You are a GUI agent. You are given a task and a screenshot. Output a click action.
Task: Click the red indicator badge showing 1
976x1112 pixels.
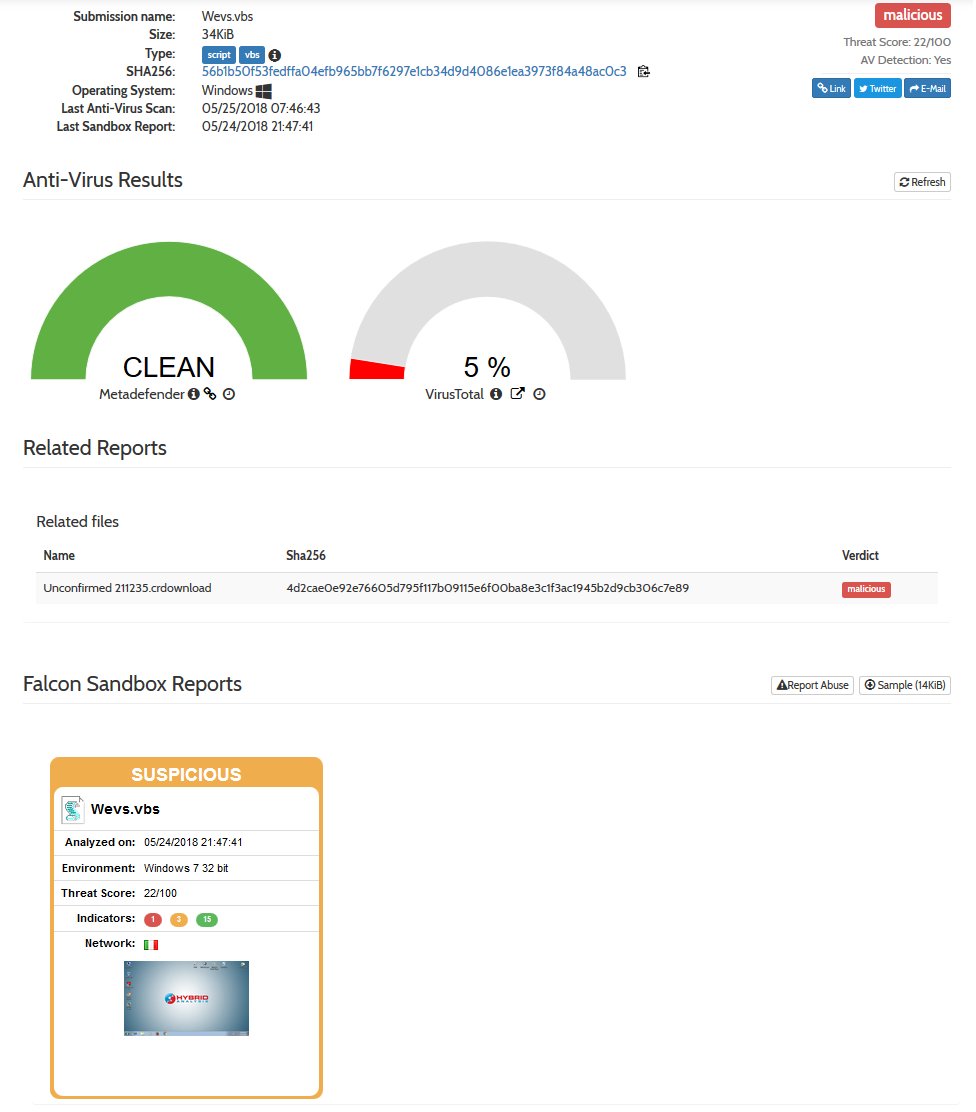[x=152, y=920]
